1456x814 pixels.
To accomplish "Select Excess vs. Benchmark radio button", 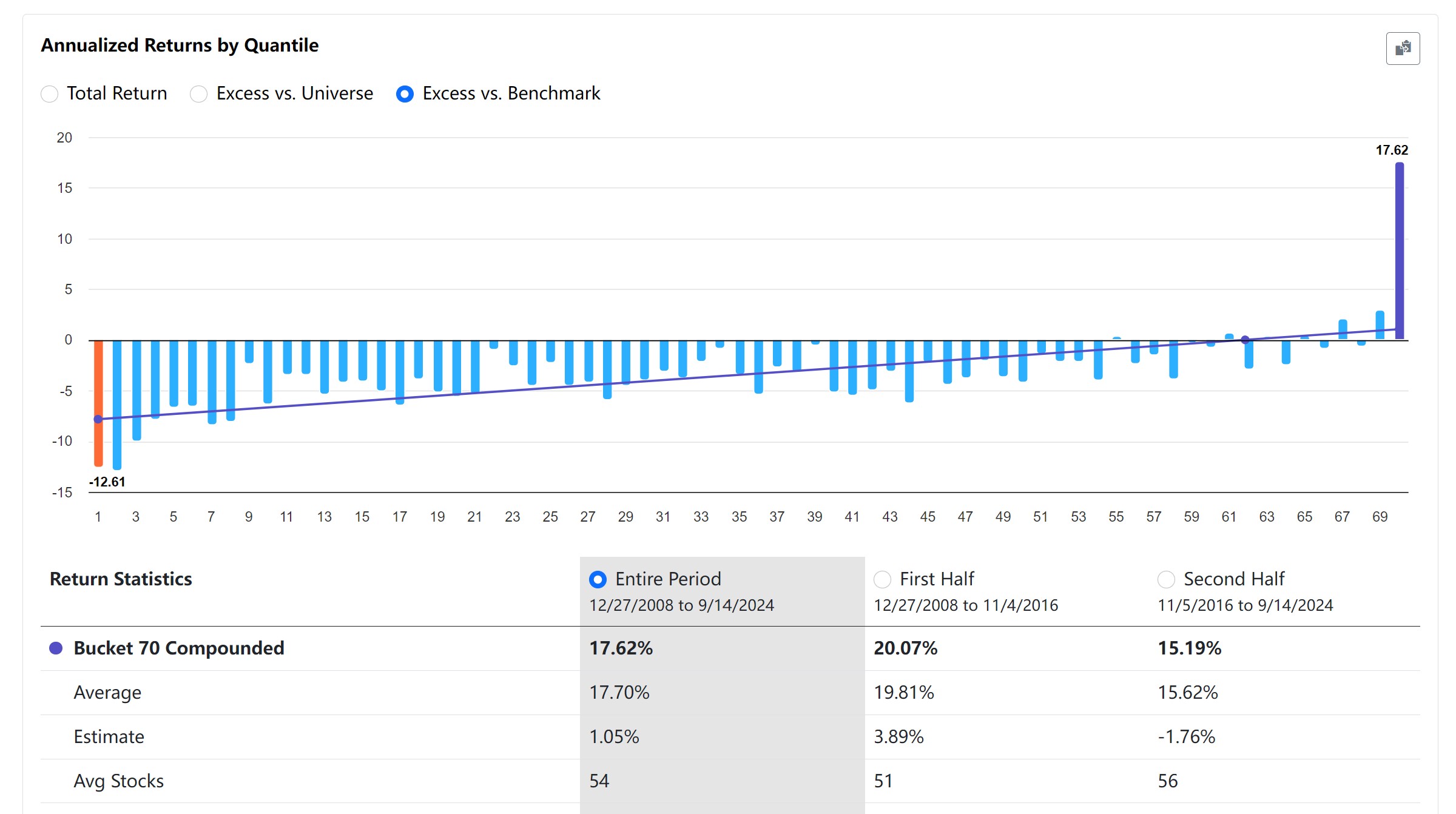I will [x=405, y=94].
